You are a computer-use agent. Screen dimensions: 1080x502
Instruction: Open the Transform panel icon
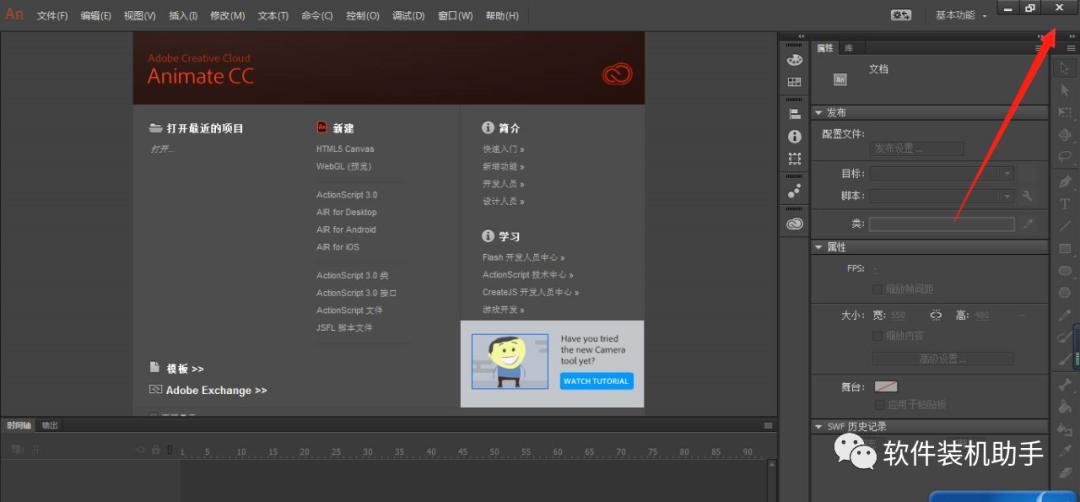click(x=794, y=158)
